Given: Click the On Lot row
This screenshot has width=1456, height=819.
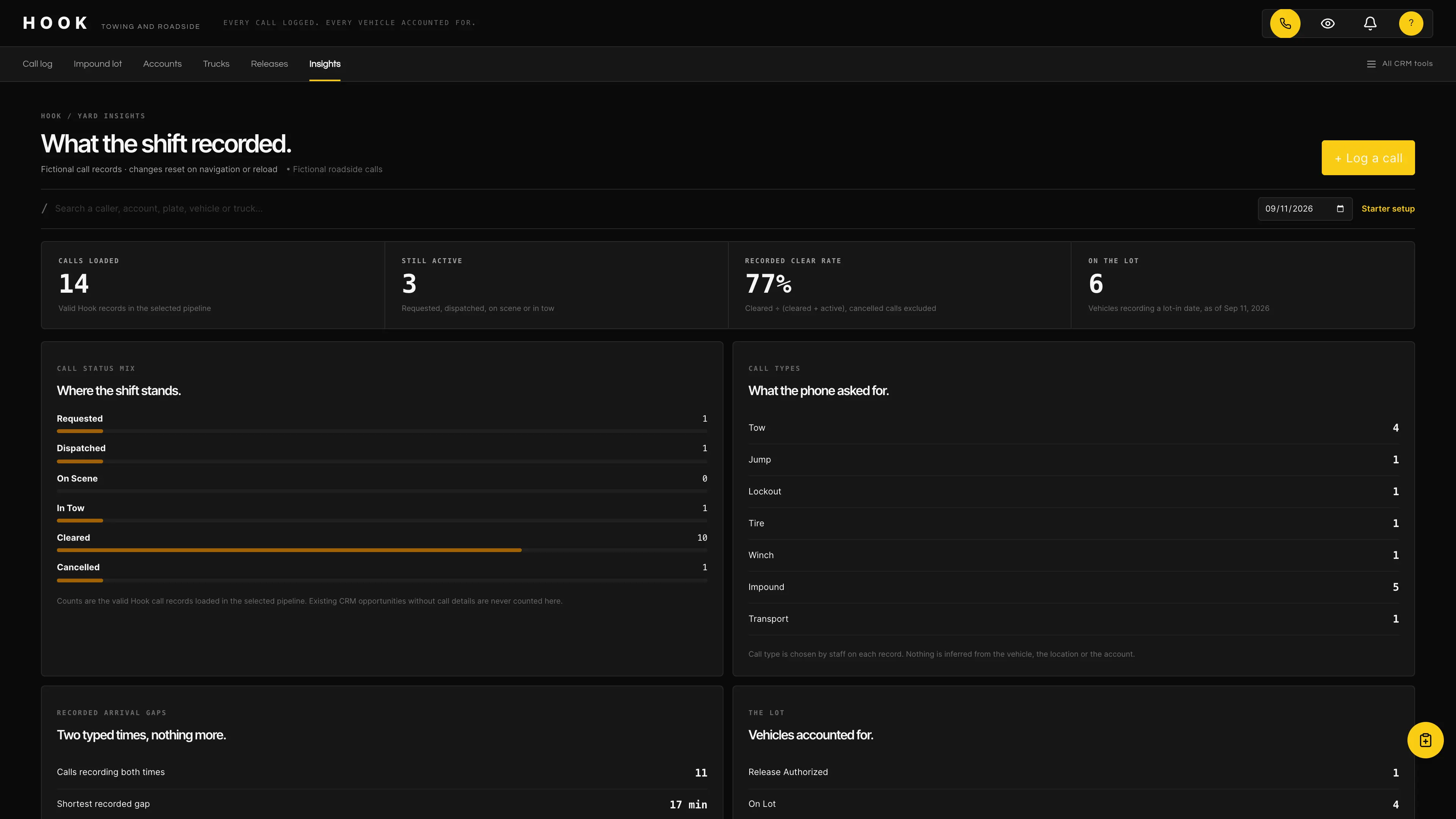Looking at the screenshot, I should [1073, 804].
